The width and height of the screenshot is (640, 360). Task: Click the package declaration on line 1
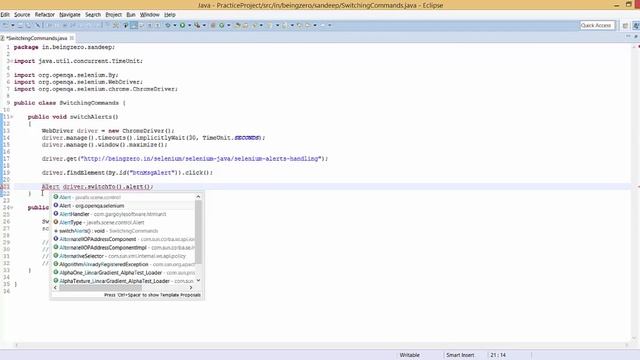(64, 47)
